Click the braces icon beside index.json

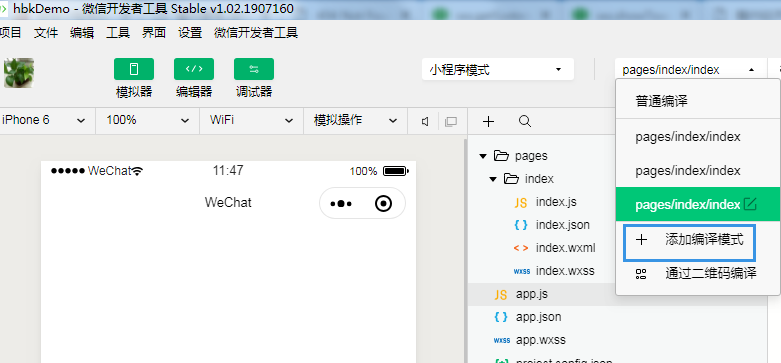(521, 225)
